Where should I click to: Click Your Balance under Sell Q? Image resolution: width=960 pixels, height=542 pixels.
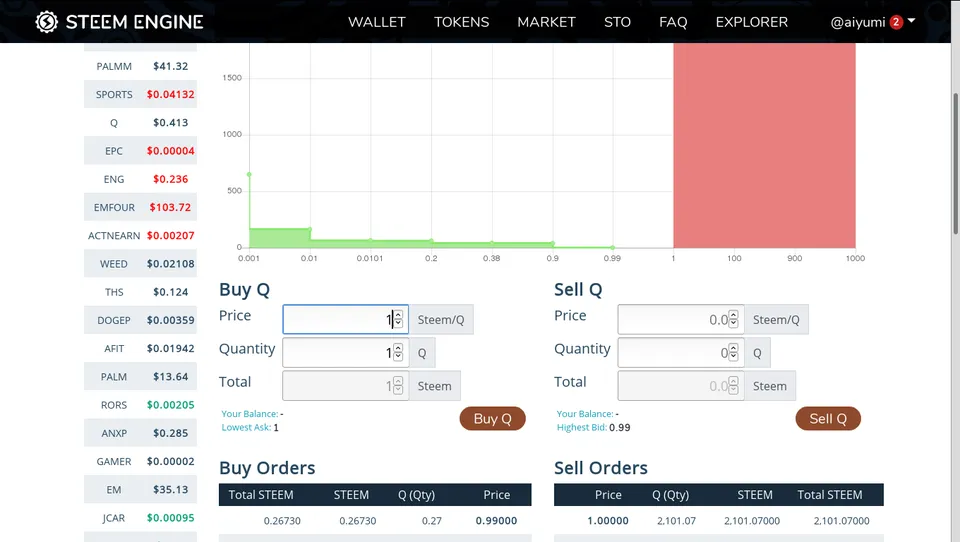tap(585, 414)
